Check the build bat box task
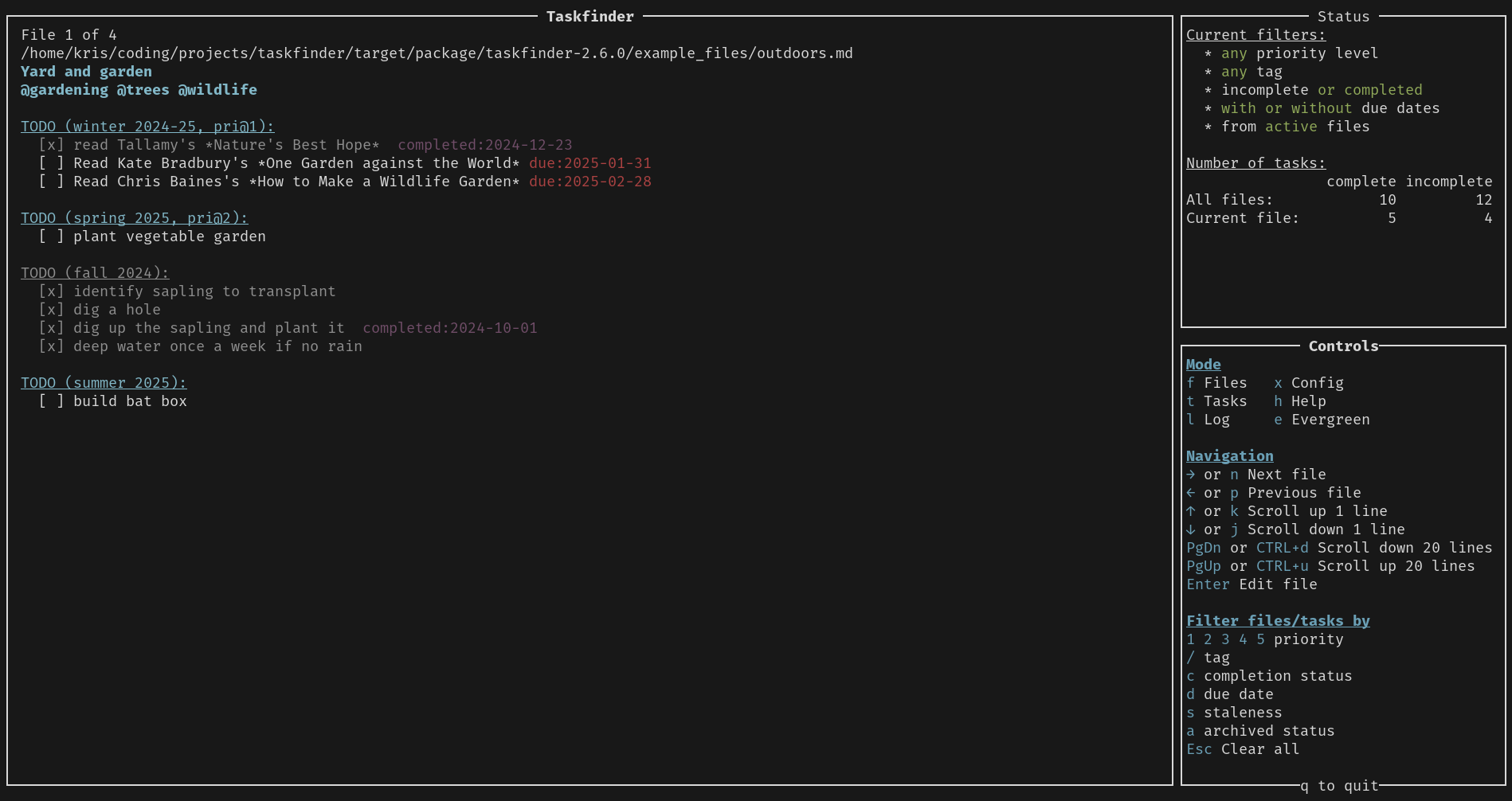1512x801 pixels. [x=51, y=401]
